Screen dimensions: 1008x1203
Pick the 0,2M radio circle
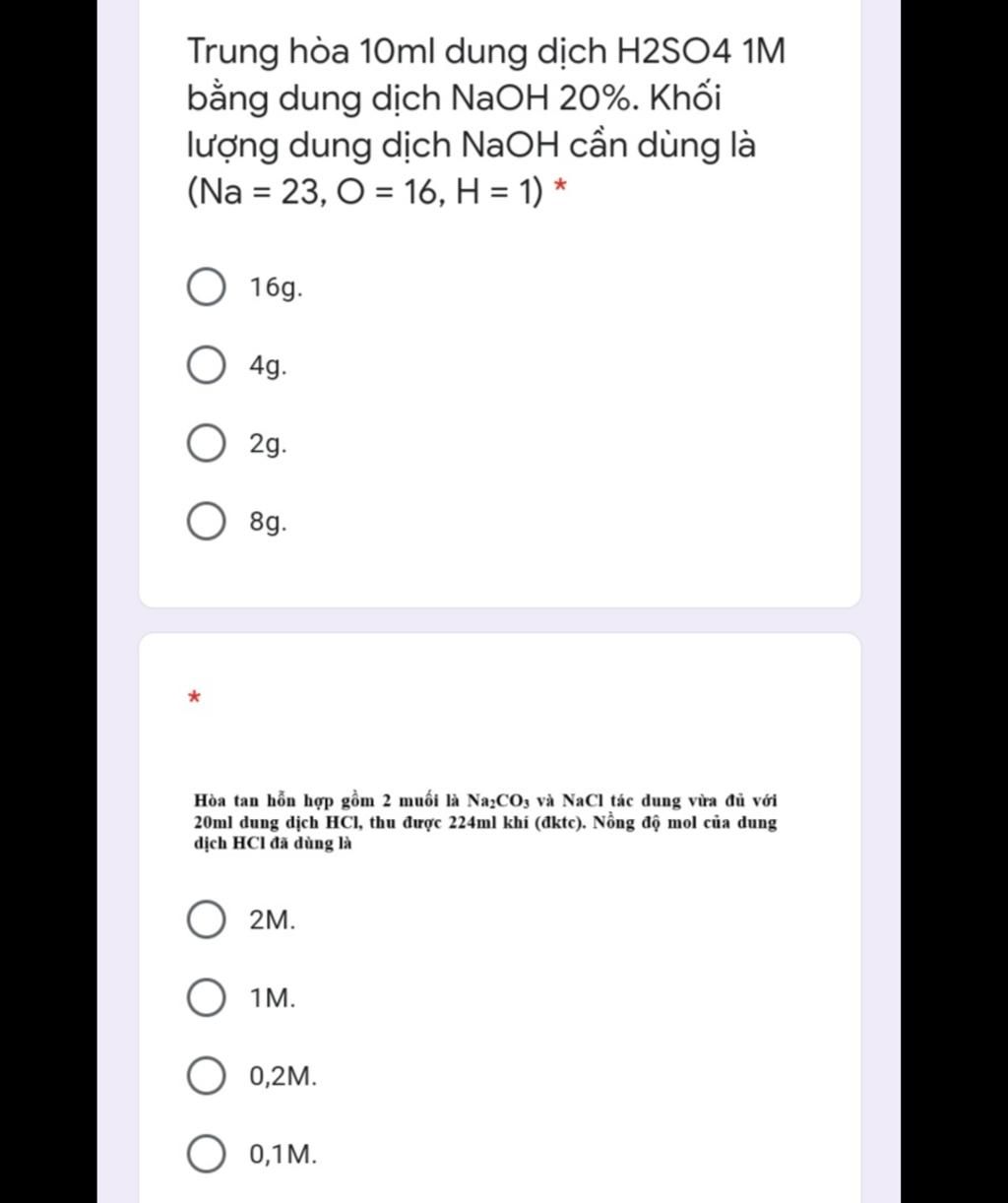[205, 1076]
